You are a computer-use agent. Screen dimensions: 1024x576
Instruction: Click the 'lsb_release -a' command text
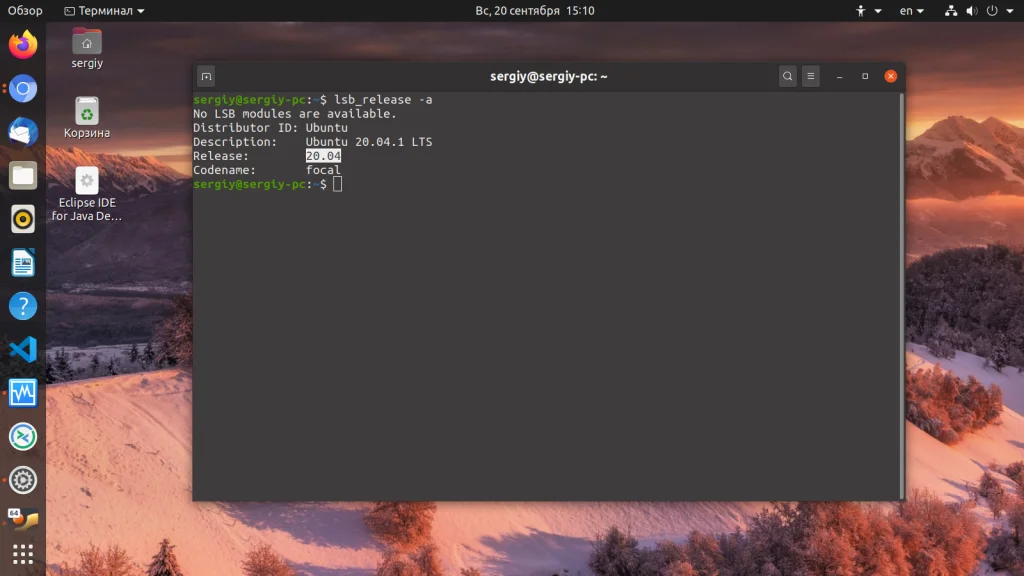coord(383,100)
